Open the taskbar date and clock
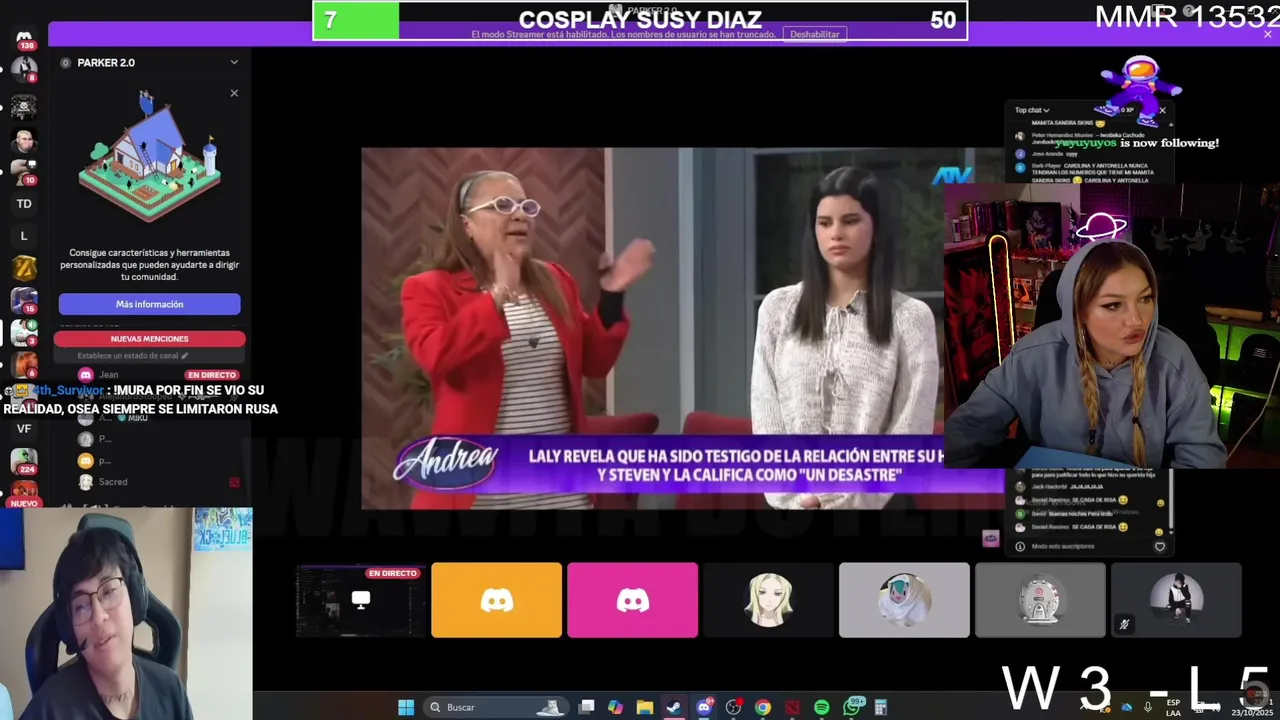The image size is (1280, 720). click(1254, 707)
